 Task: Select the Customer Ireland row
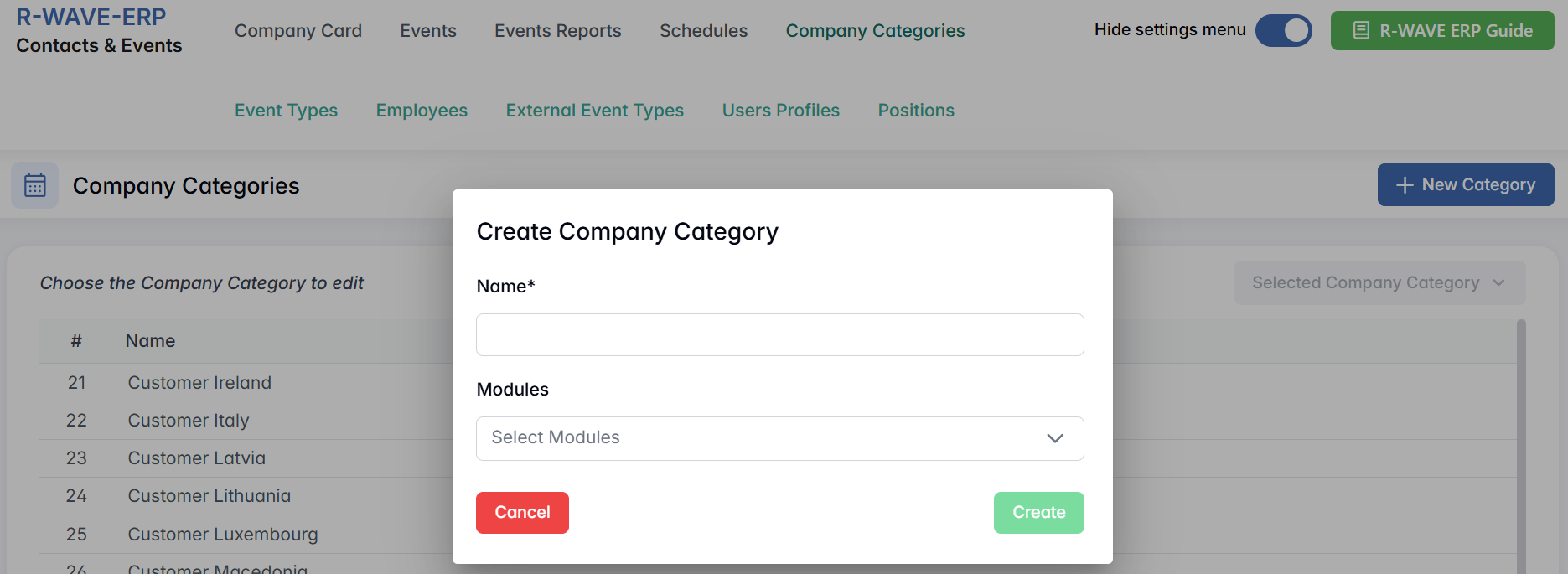pos(199,383)
